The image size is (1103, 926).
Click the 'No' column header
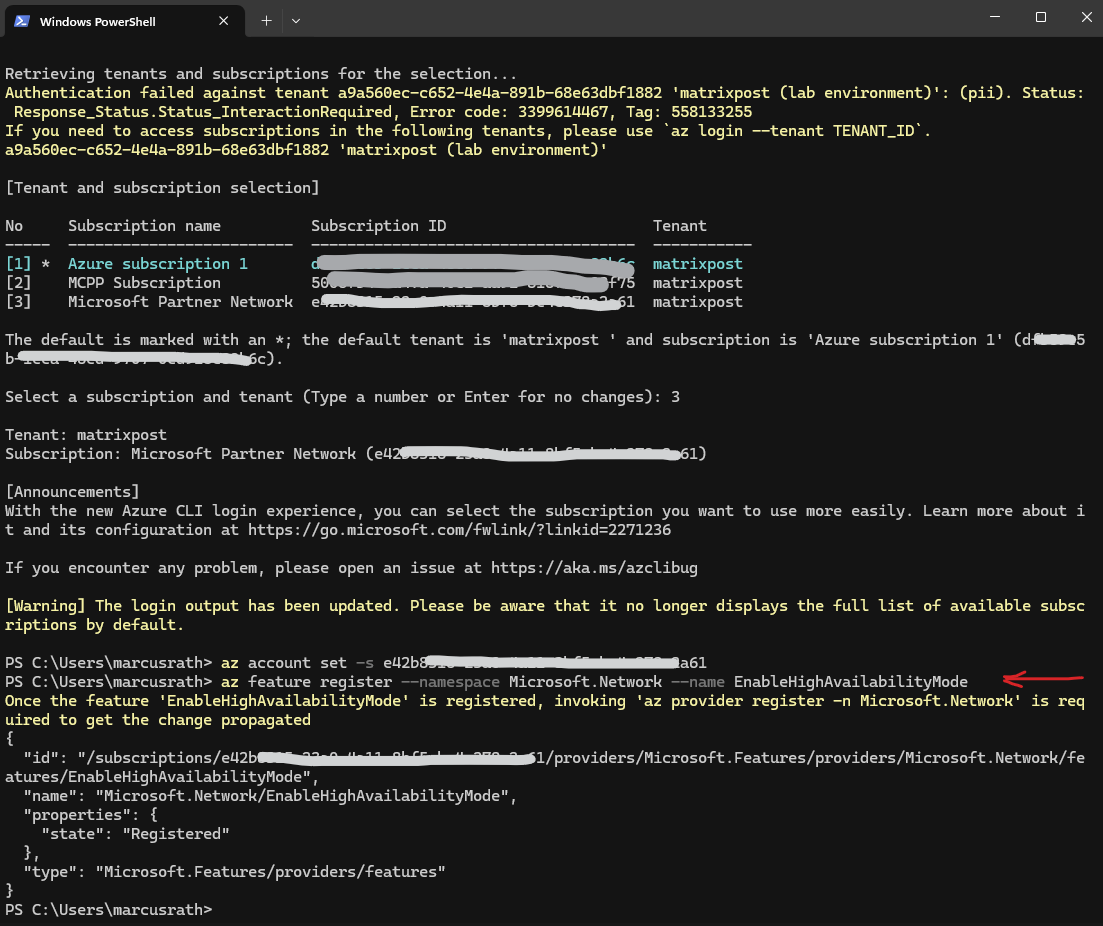pos(14,226)
